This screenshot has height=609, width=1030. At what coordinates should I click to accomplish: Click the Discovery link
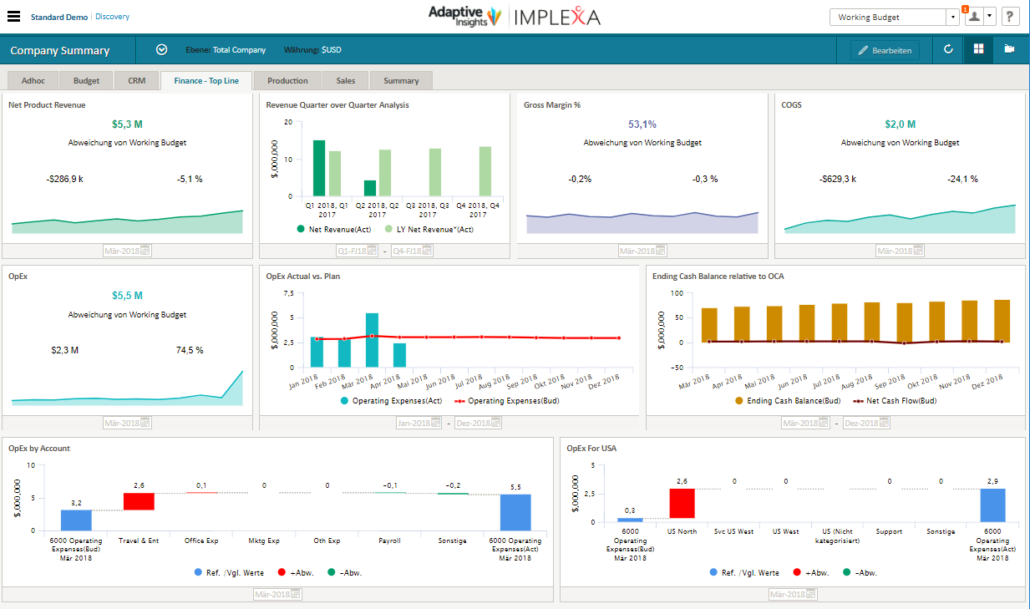click(112, 17)
